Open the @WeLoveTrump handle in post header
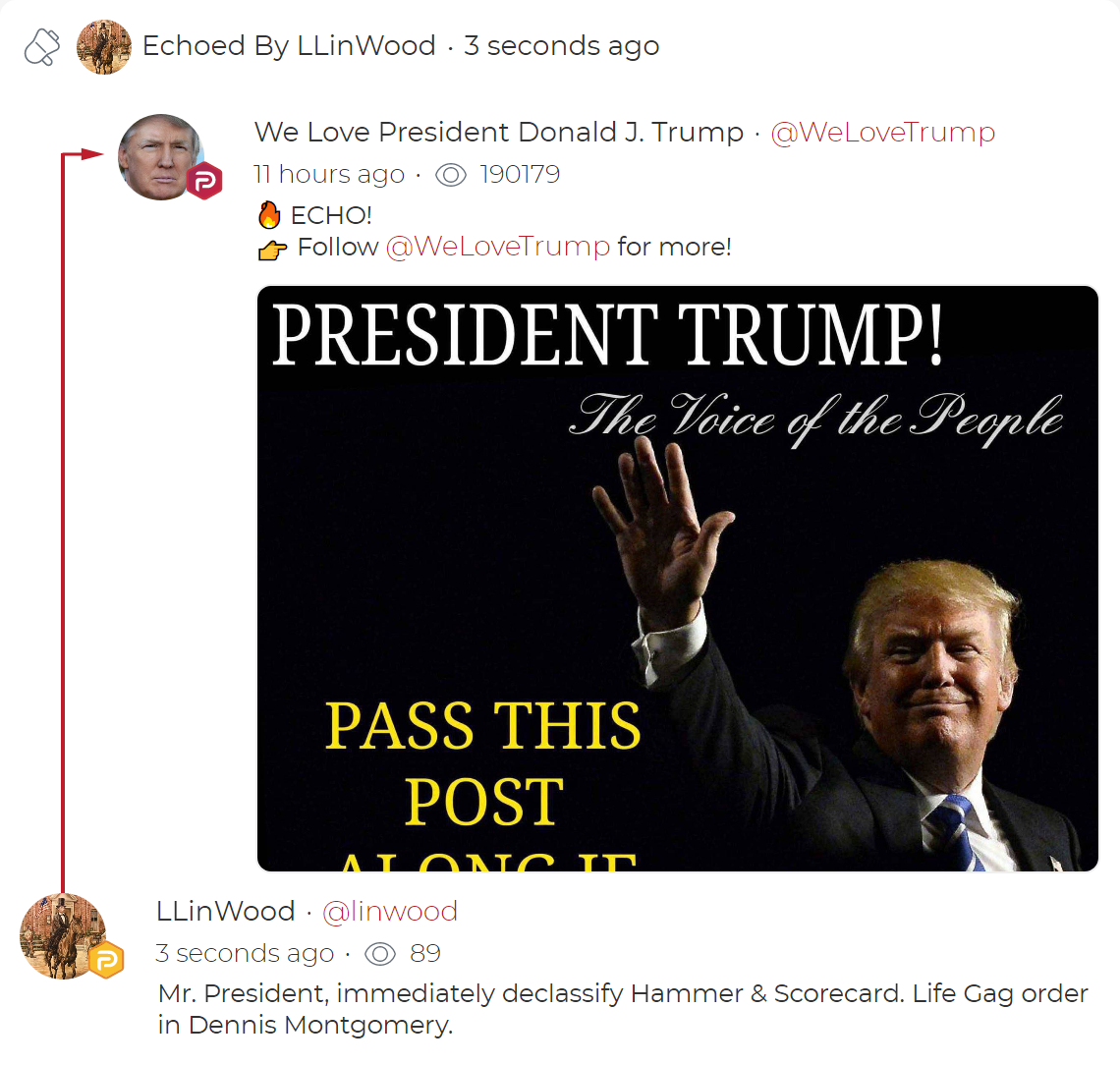This screenshot has height=1065, width=1120. coord(883,133)
